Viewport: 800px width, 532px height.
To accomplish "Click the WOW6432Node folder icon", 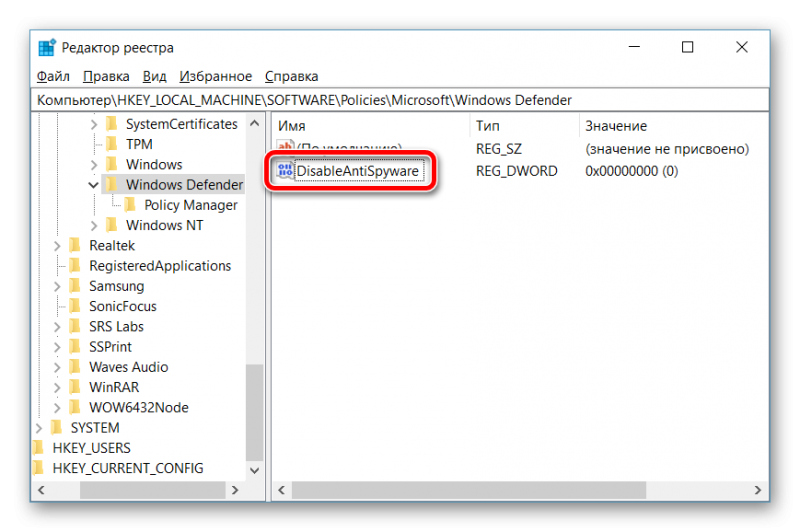I will point(75,408).
